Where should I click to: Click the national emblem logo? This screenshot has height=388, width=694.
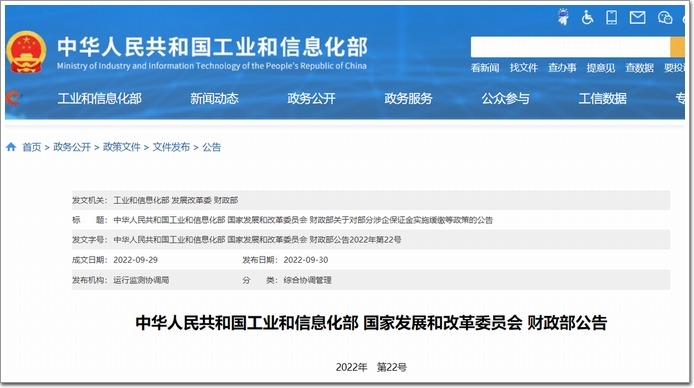pyautogui.click(x=26, y=52)
